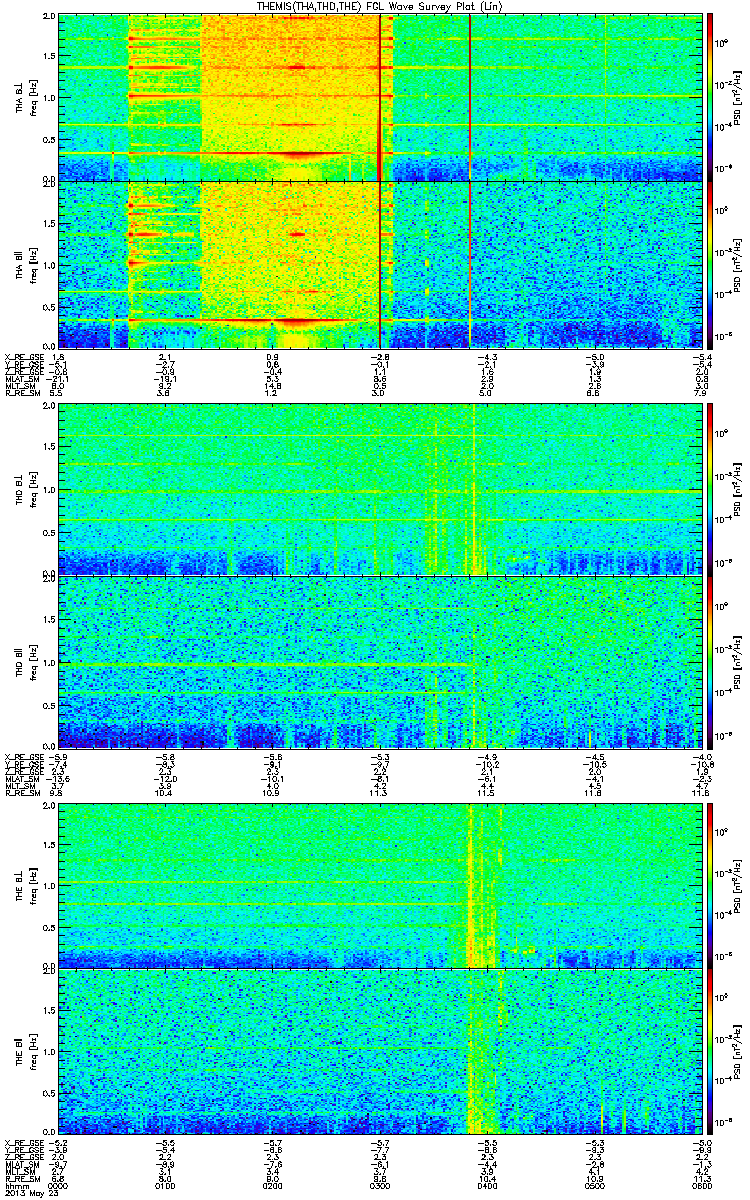Click the THD BII y-axis label

point(19,662)
